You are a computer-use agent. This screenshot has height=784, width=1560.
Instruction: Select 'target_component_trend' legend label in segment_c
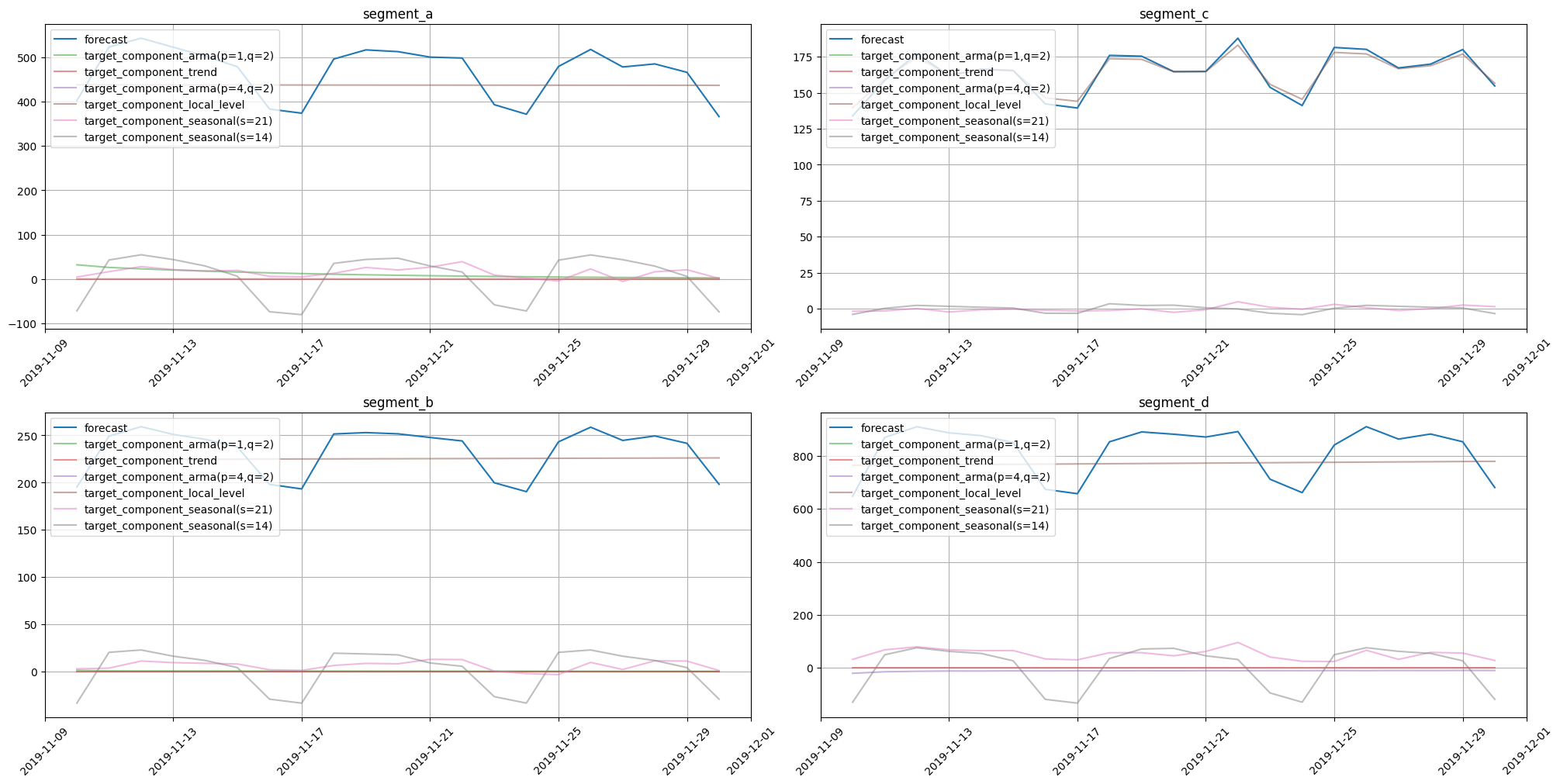[927, 72]
